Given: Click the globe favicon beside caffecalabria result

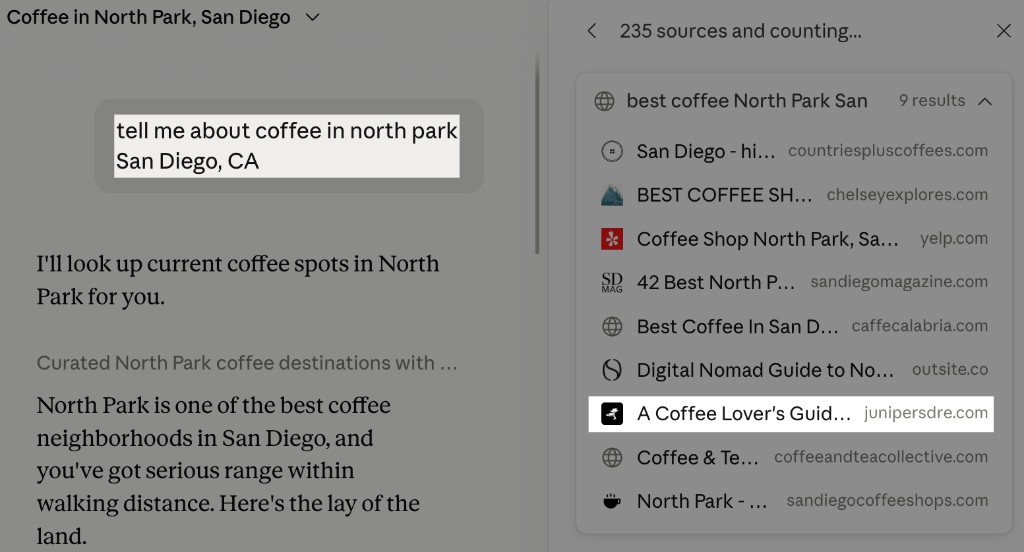Looking at the screenshot, I should pyautogui.click(x=612, y=326).
